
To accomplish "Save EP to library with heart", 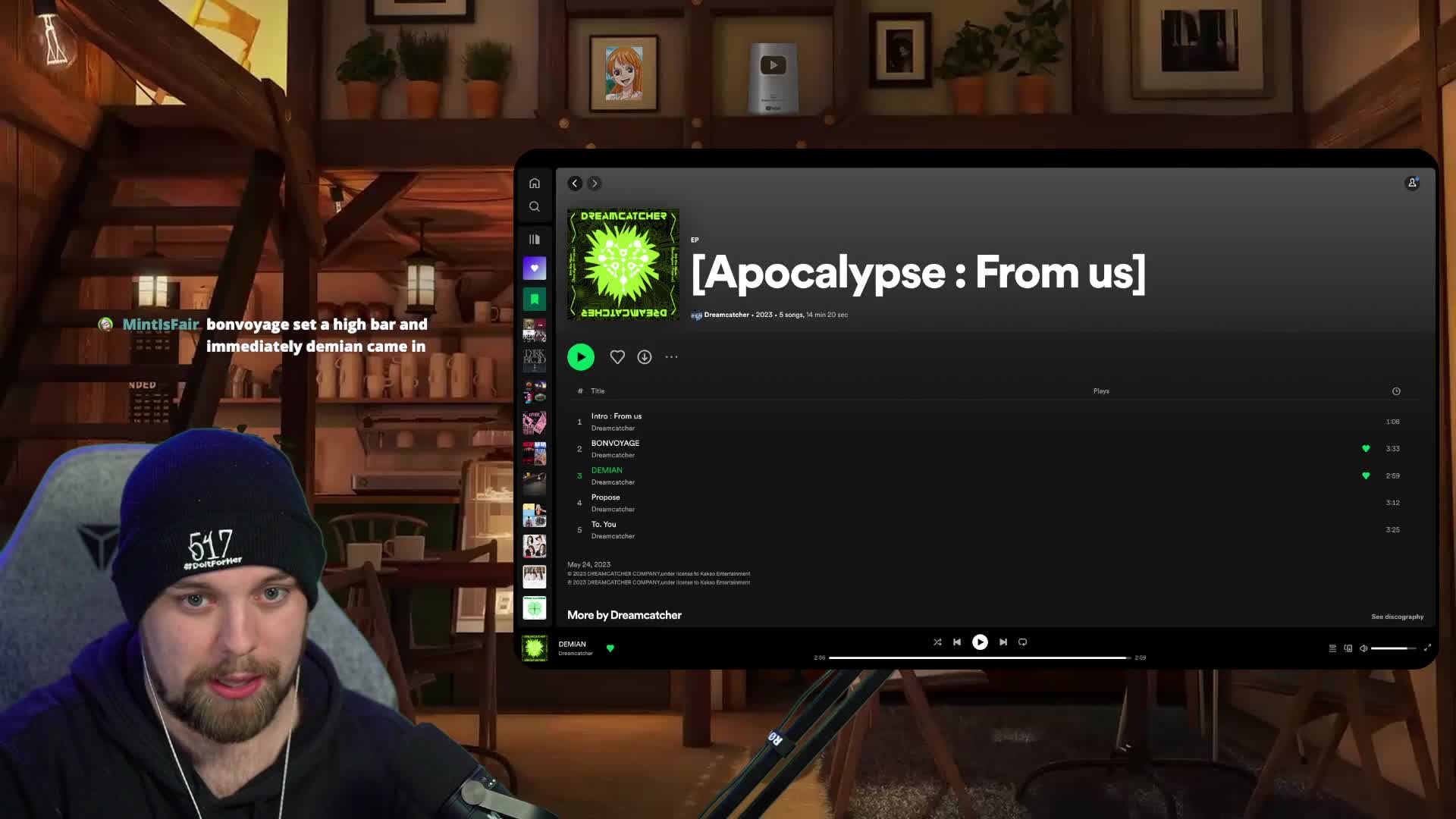I will tap(617, 357).
